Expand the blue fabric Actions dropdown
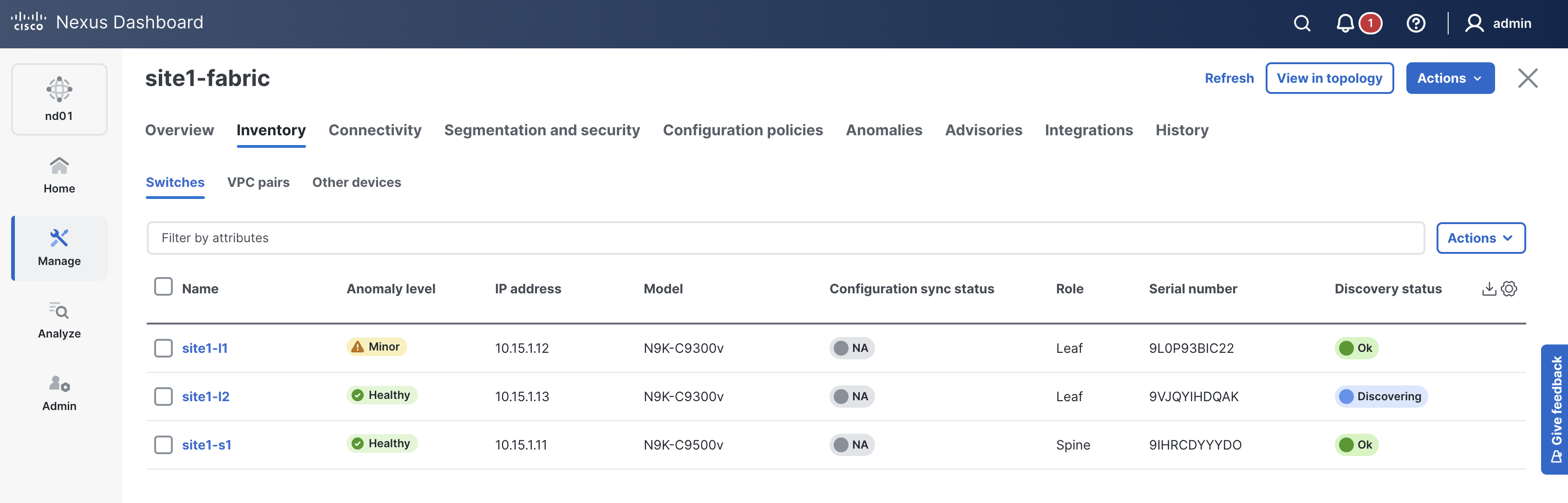Screen dimensions: 1568x503 pyautogui.click(x=1449, y=78)
